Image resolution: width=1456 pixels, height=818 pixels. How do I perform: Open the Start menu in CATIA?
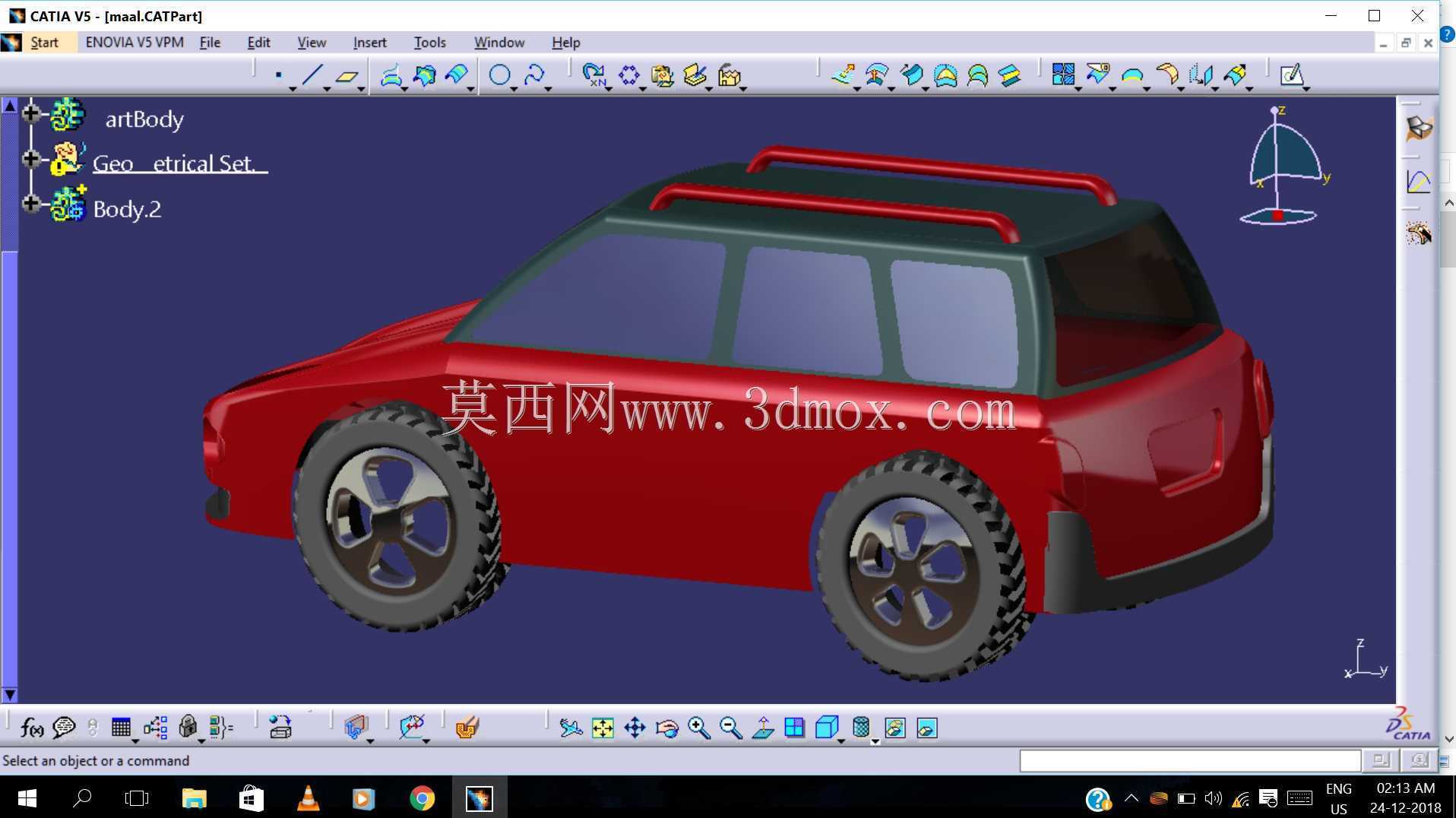click(44, 43)
